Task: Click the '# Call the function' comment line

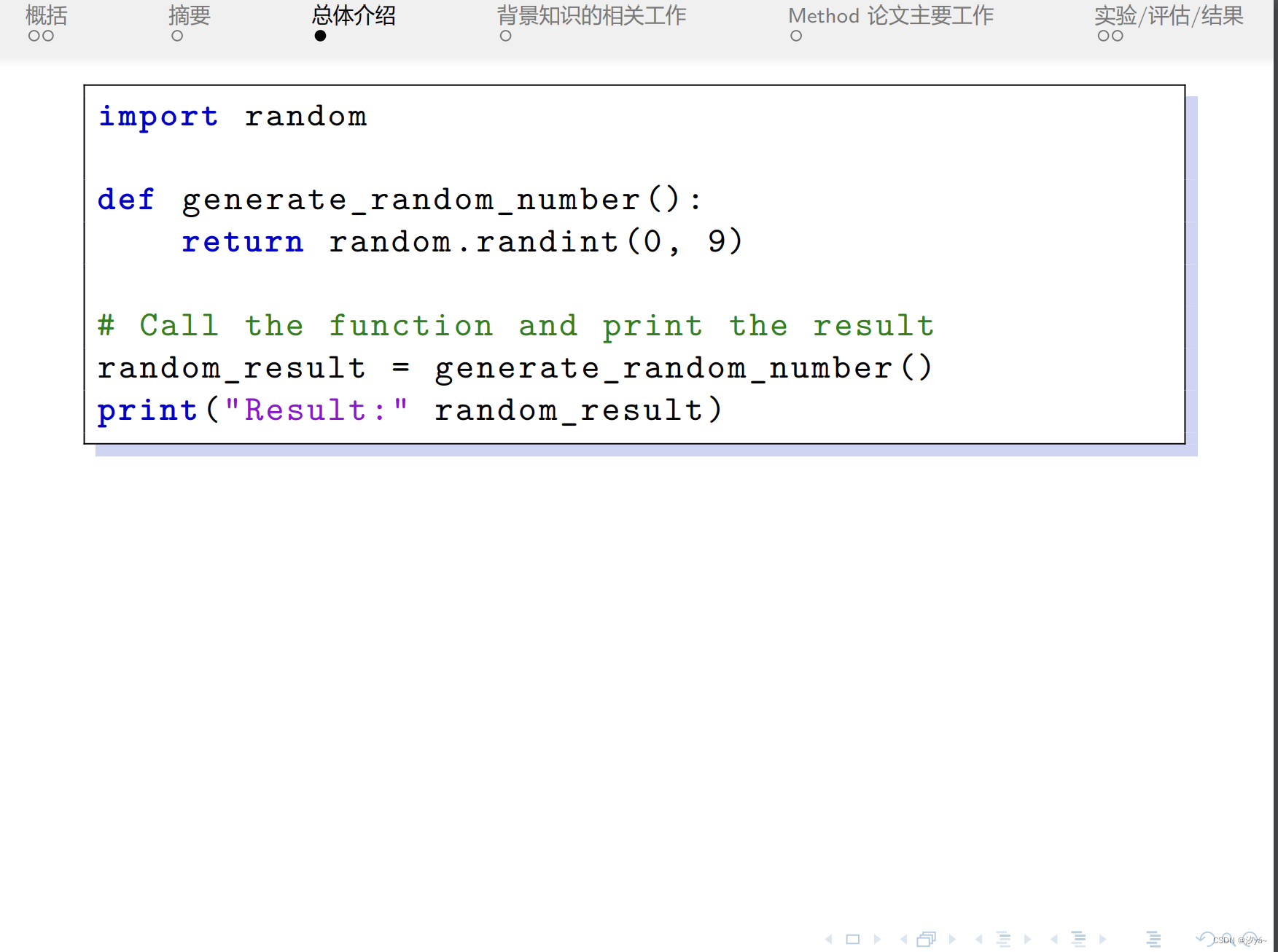Action: [516, 326]
